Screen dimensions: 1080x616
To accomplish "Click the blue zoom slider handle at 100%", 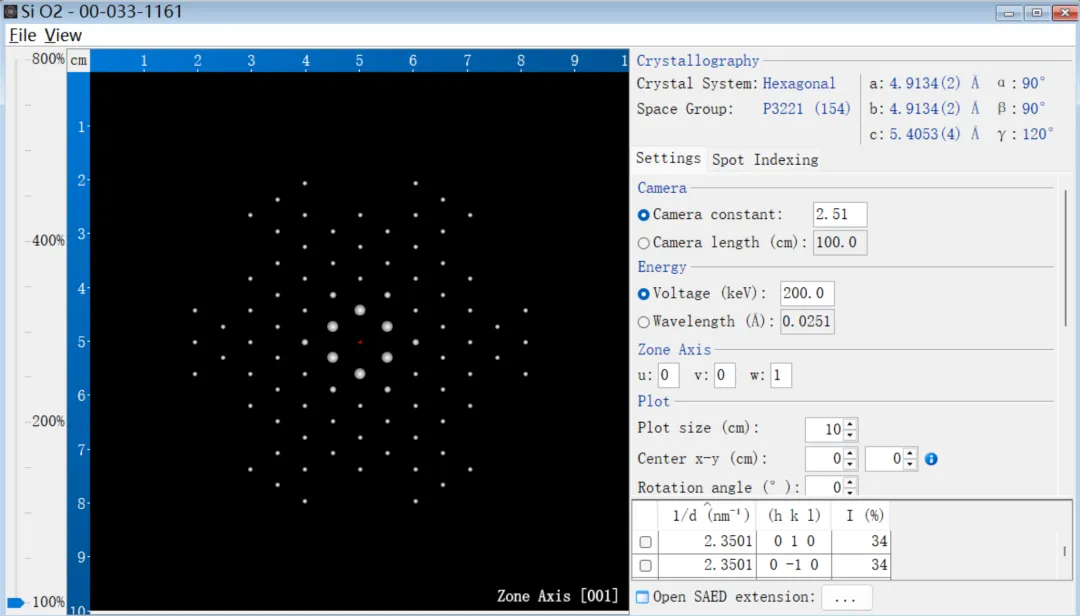I will coord(15,603).
